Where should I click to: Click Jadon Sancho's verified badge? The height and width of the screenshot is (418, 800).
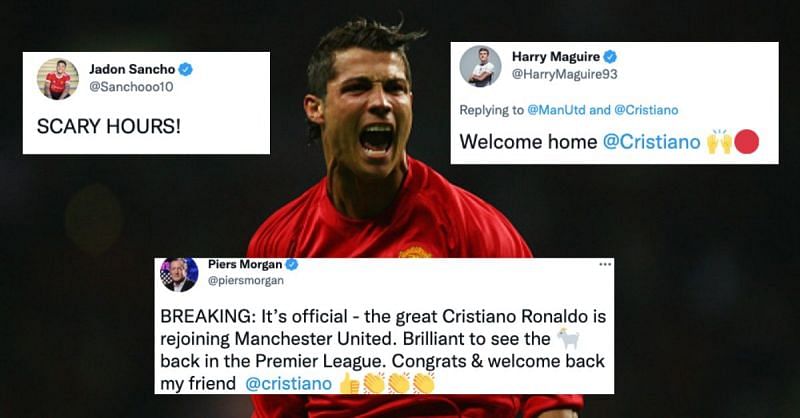[x=185, y=69]
